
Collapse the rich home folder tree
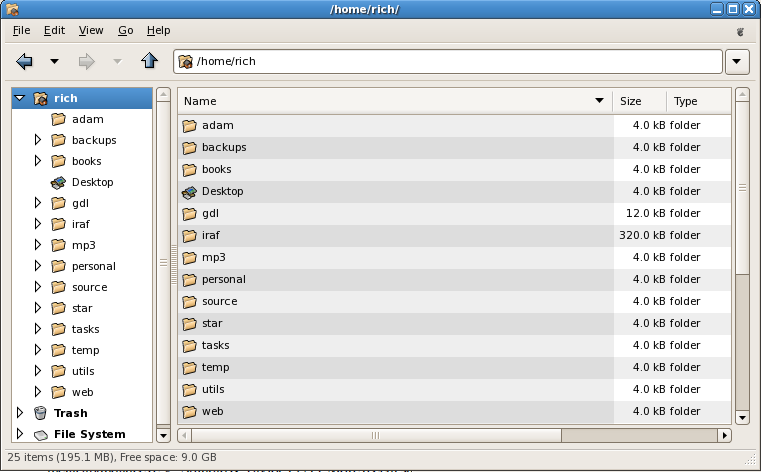(20, 98)
